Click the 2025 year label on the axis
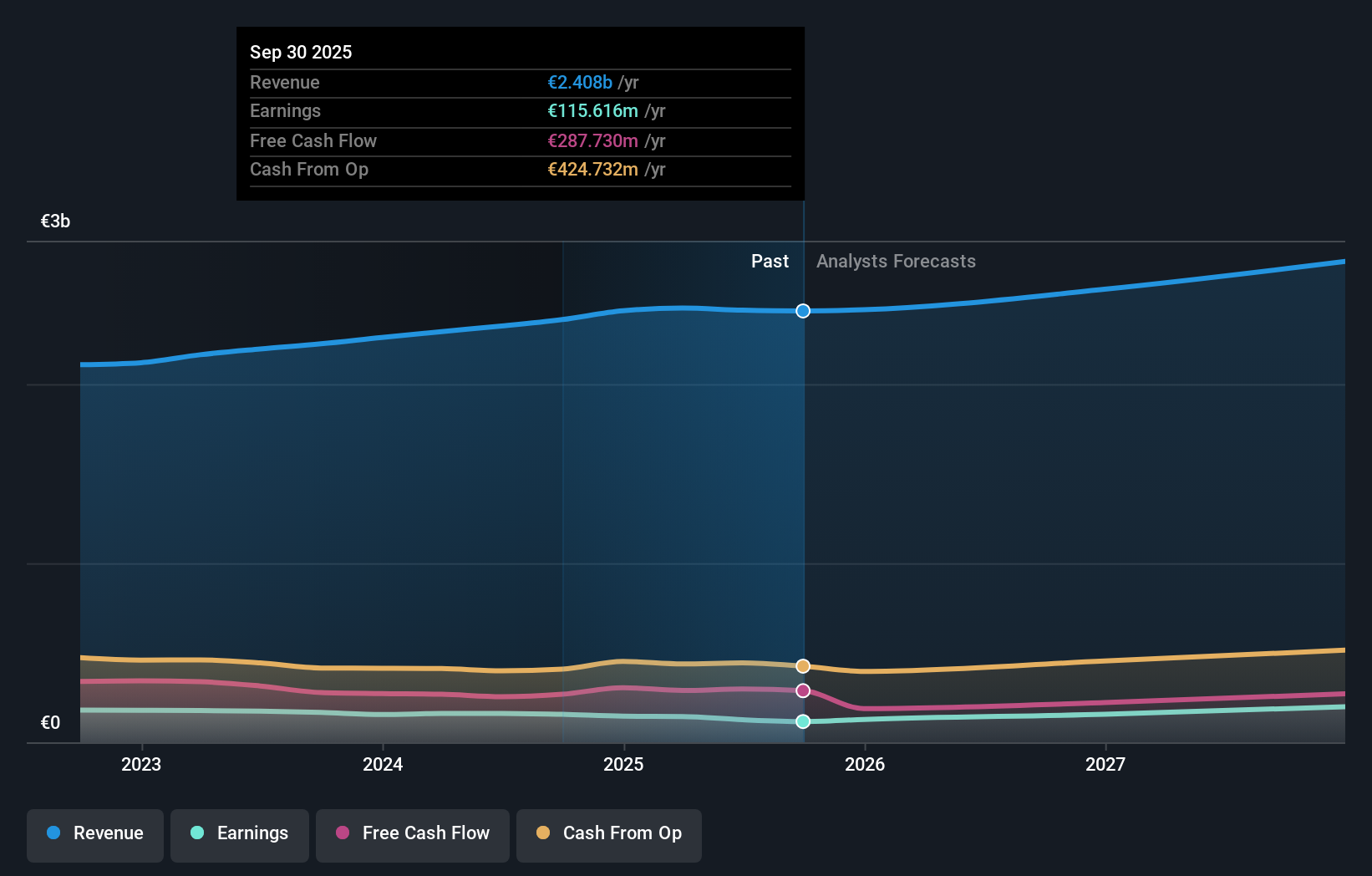The width and height of the screenshot is (1372, 876). tap(624, 764)
